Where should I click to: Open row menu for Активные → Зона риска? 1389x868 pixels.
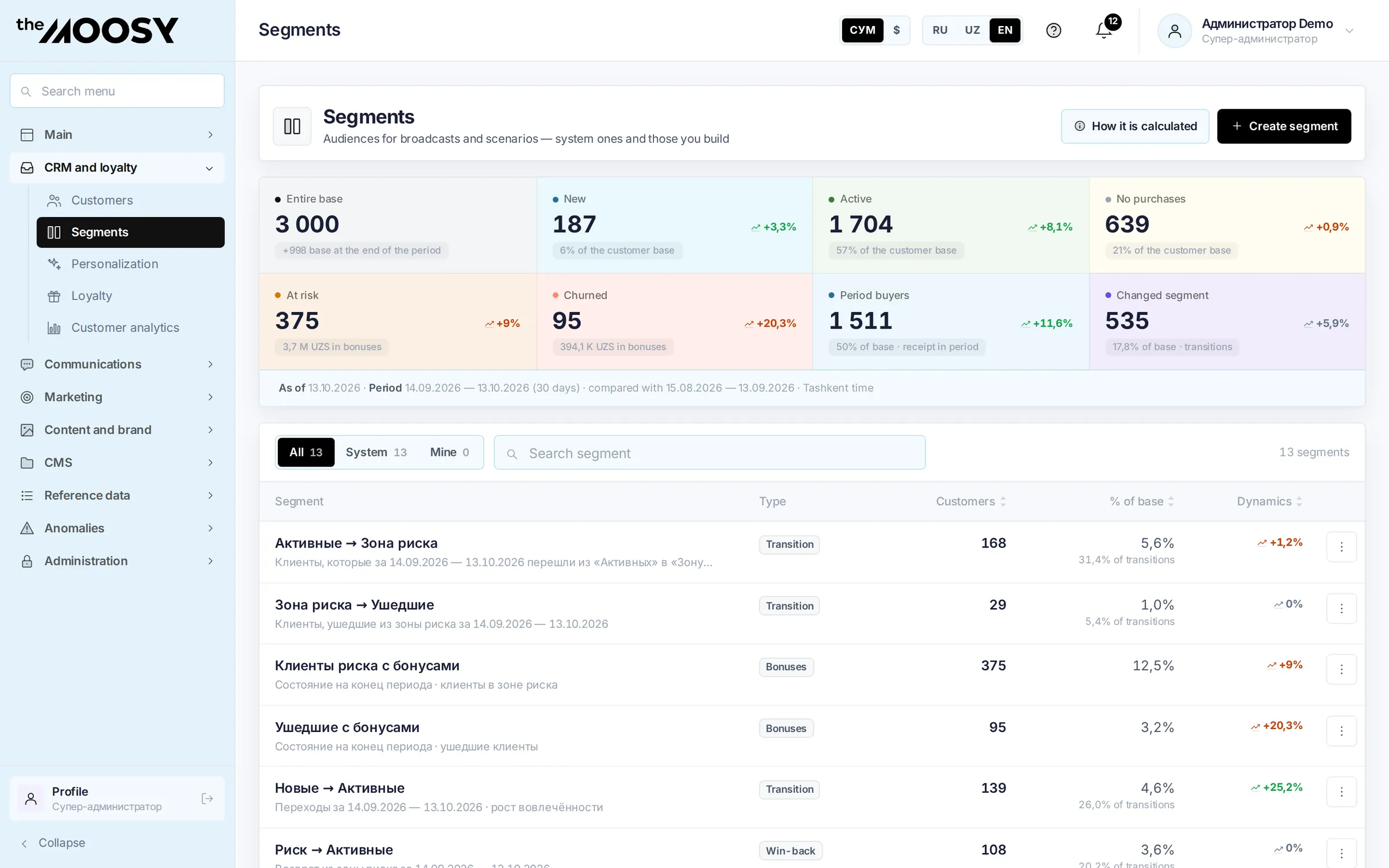[x=1342, y=547]
